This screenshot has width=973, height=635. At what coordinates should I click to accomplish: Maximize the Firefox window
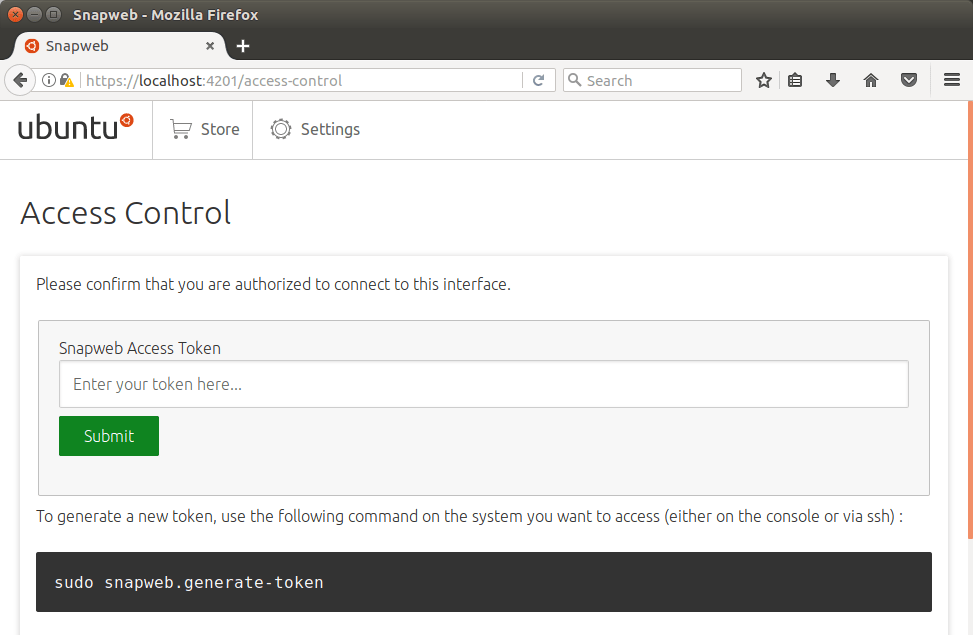pos(54,14)
